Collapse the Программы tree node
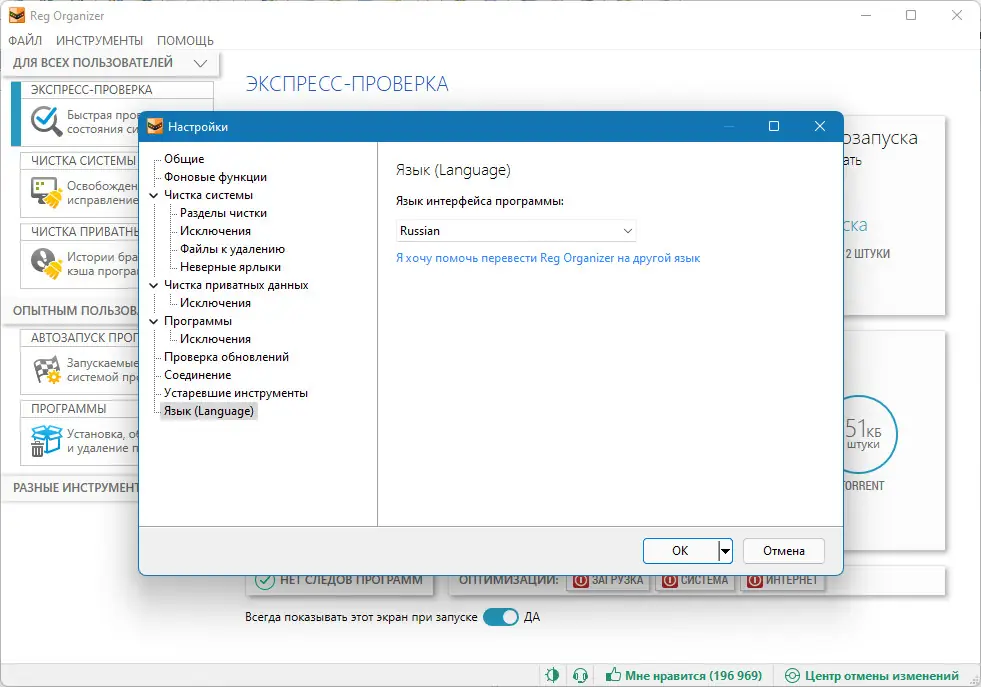Screen dimensions: 981x687 coord(153,321)
